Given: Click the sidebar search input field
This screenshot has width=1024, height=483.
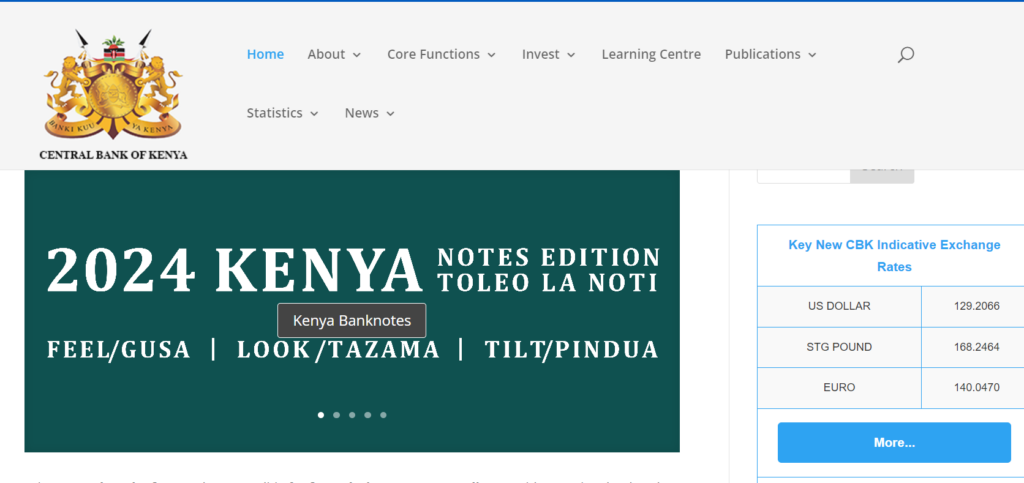Looking at the screenshot, I should (x=802, y=174).
